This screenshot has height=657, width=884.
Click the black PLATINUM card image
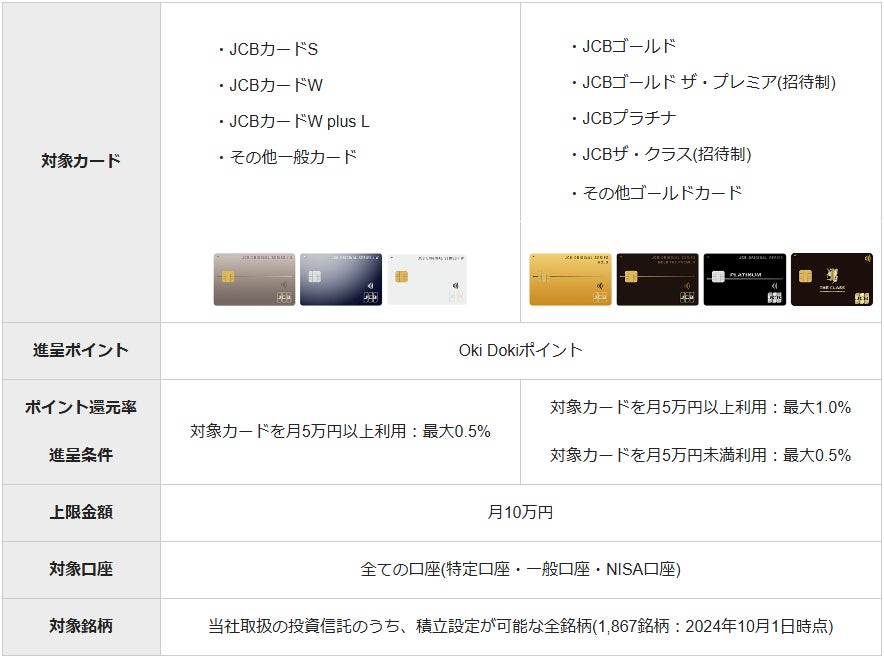tap(744, 279)
